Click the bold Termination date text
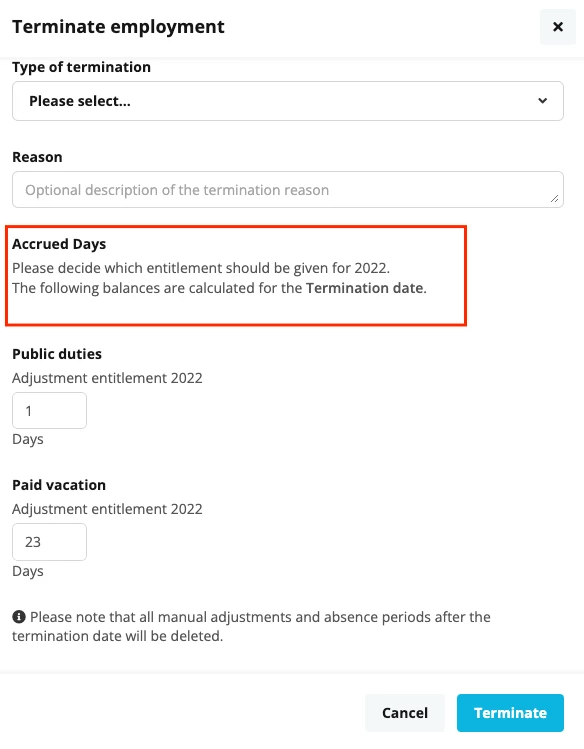Image resolution: width=584 pixels, height=749 pixels. [365, 288]
